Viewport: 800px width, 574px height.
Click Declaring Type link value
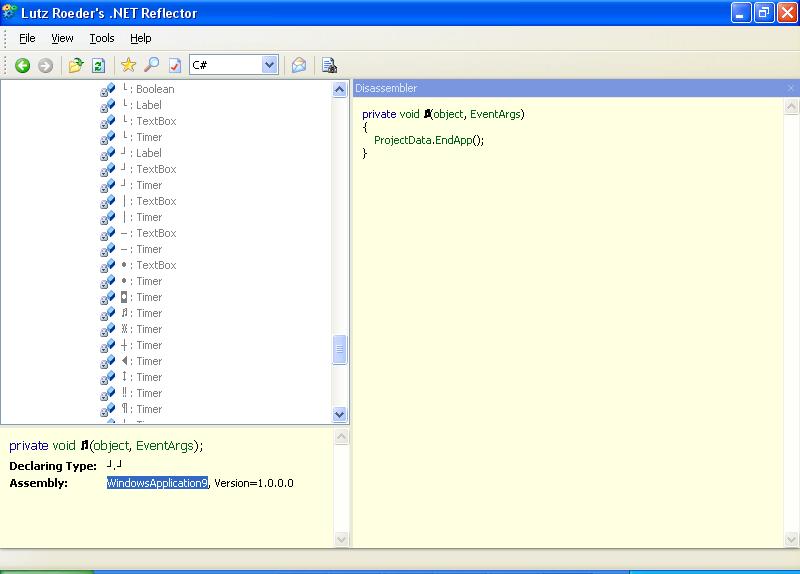(x=114, y=465)
